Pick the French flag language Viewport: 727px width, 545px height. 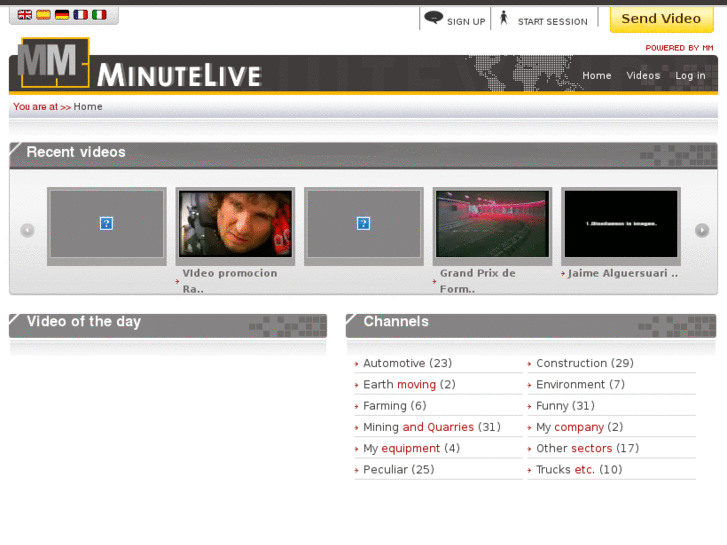(80, 15)
